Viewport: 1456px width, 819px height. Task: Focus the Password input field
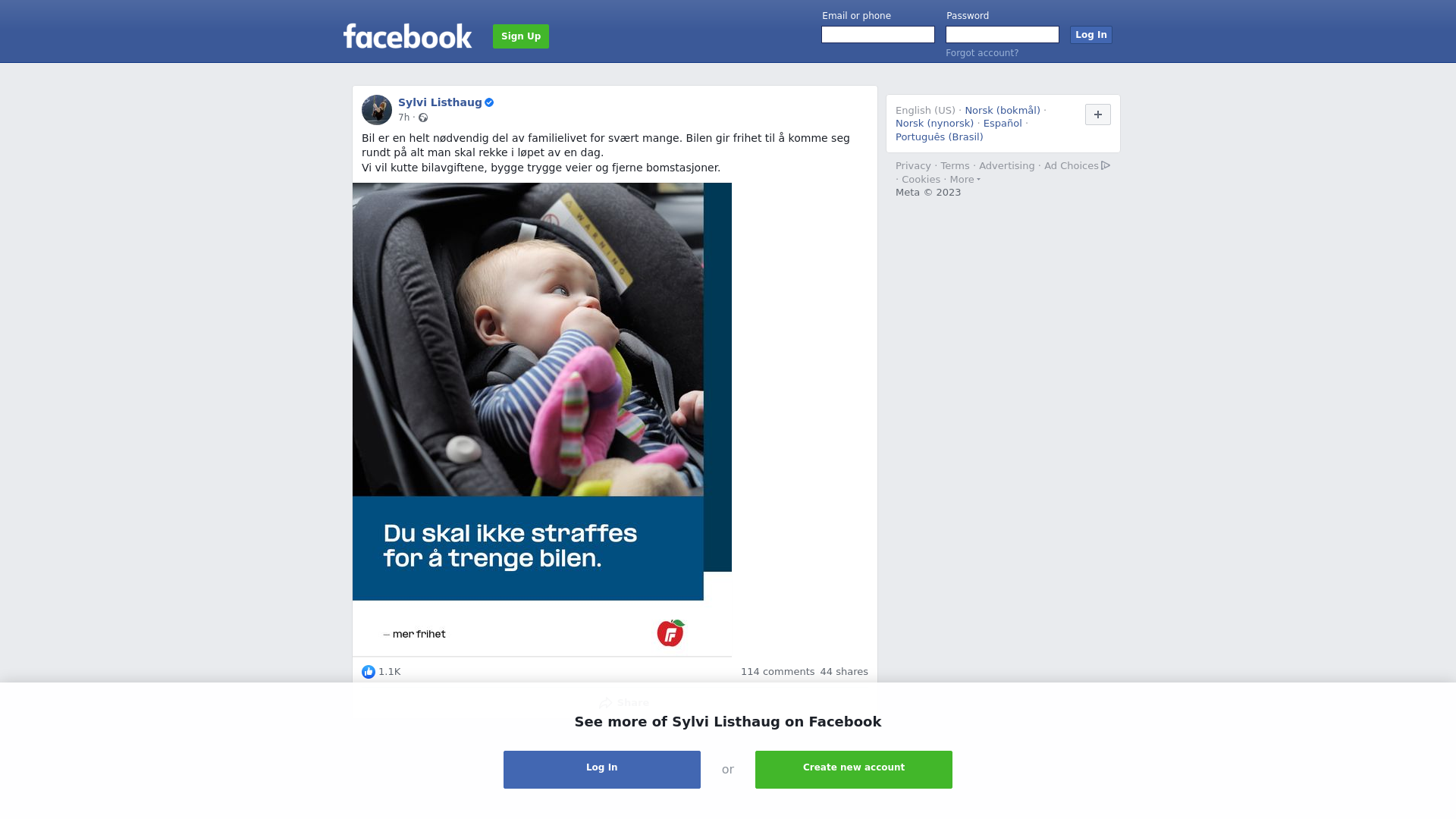[x=1003, y=35]
